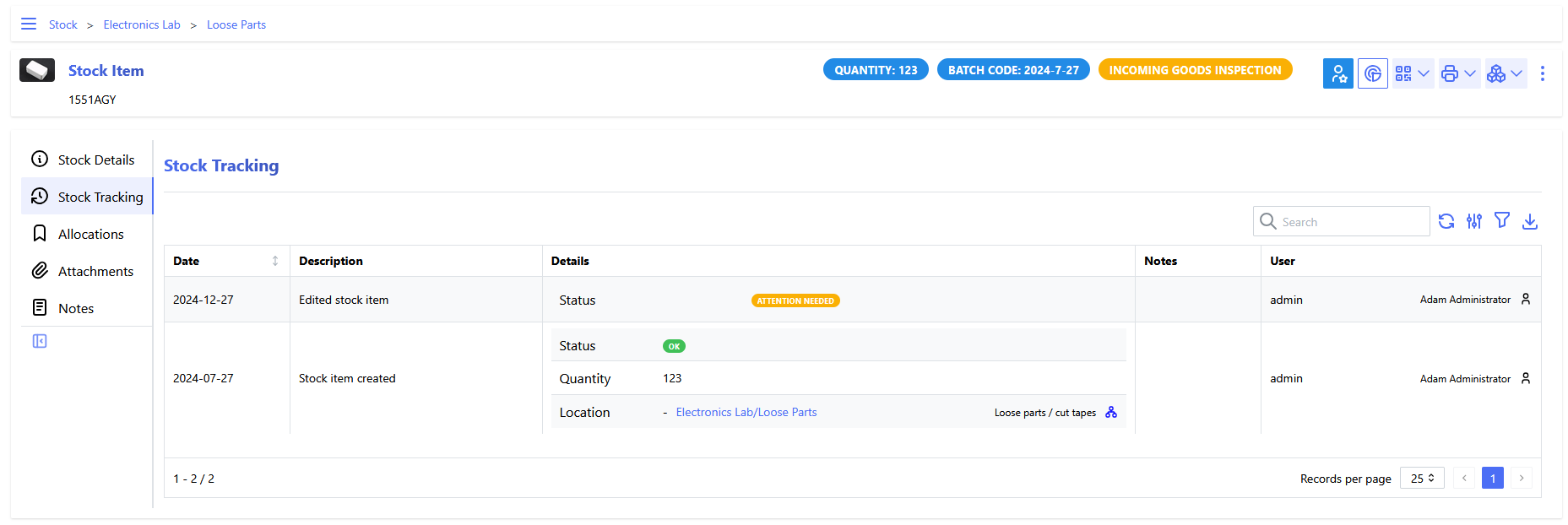This screenshot has width=1568, height=525.
Task: Sort table by Date column
Action: coord(227,261)
